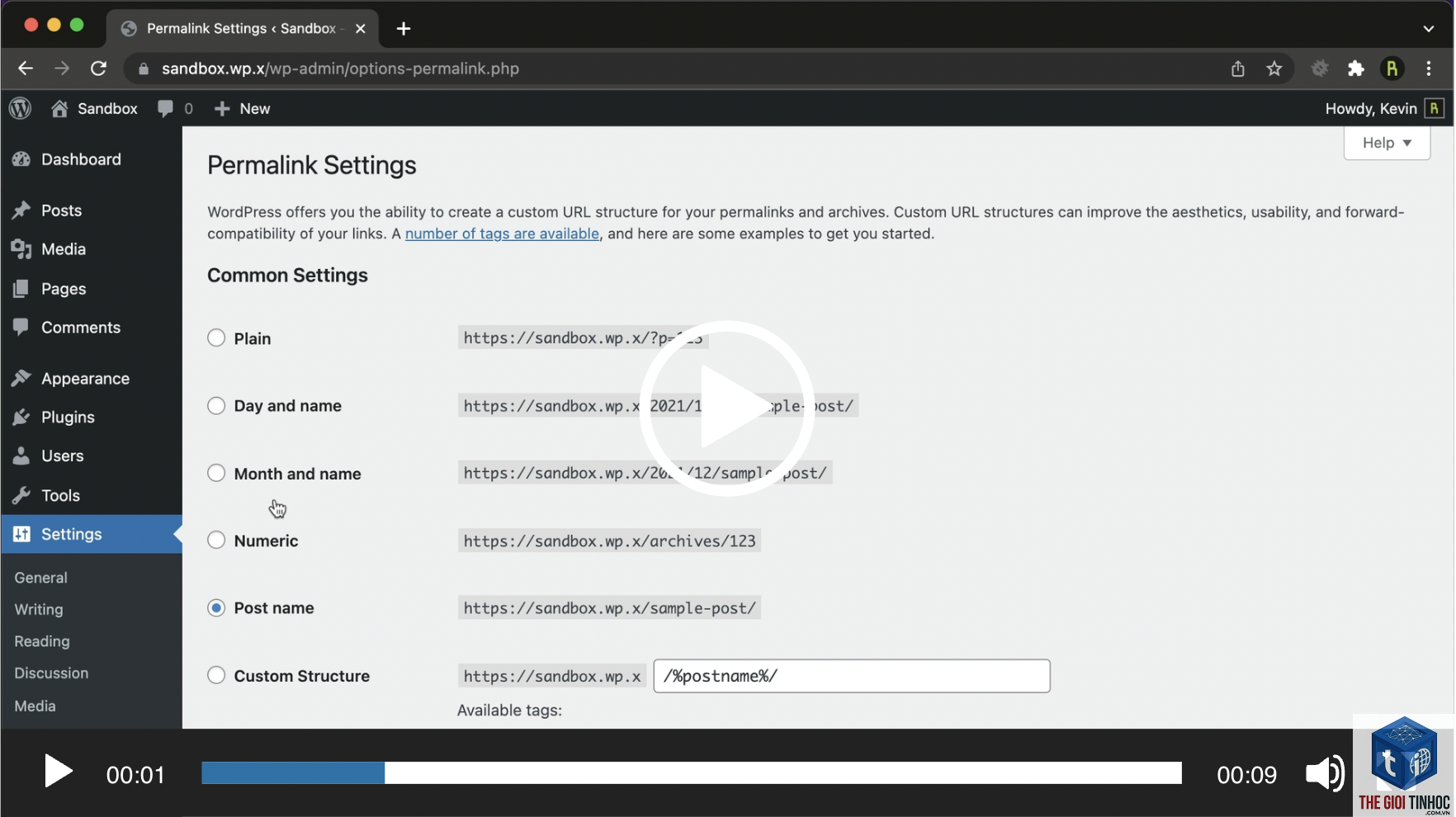Click the Settings sliders icon
Image resolution: width=1456 pixels, height=817 pixels.
click(21, 534)
